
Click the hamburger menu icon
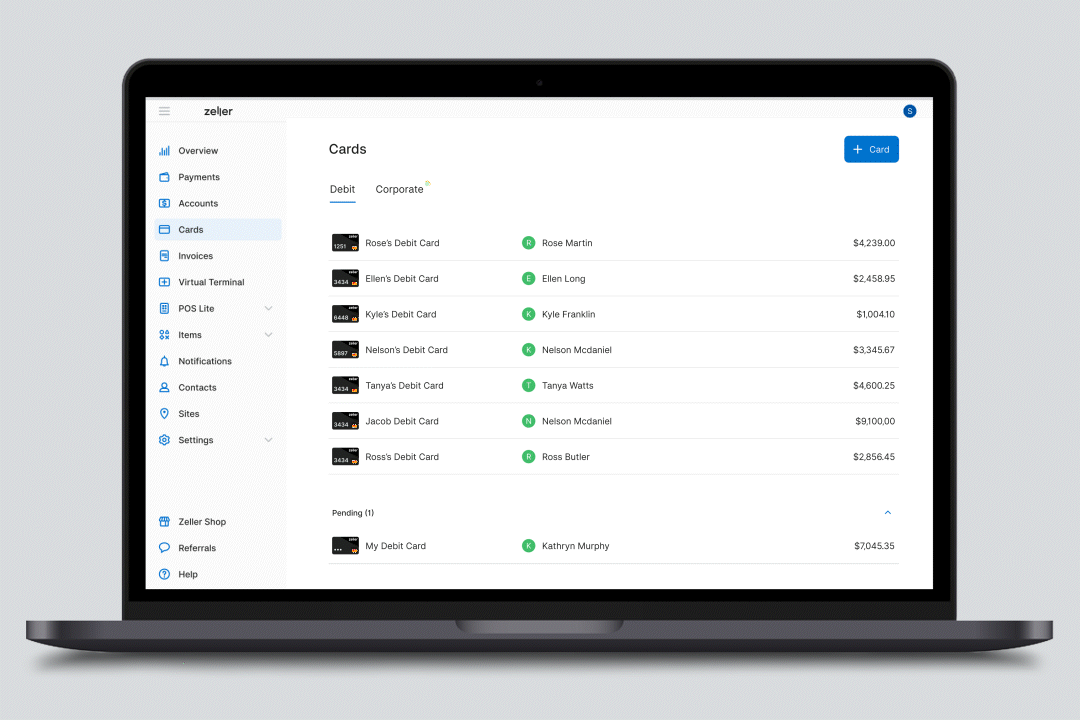164,111
